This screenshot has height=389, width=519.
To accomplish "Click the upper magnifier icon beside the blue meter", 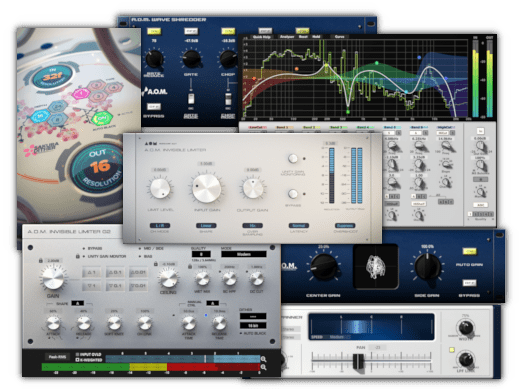I will coord(263,359).
